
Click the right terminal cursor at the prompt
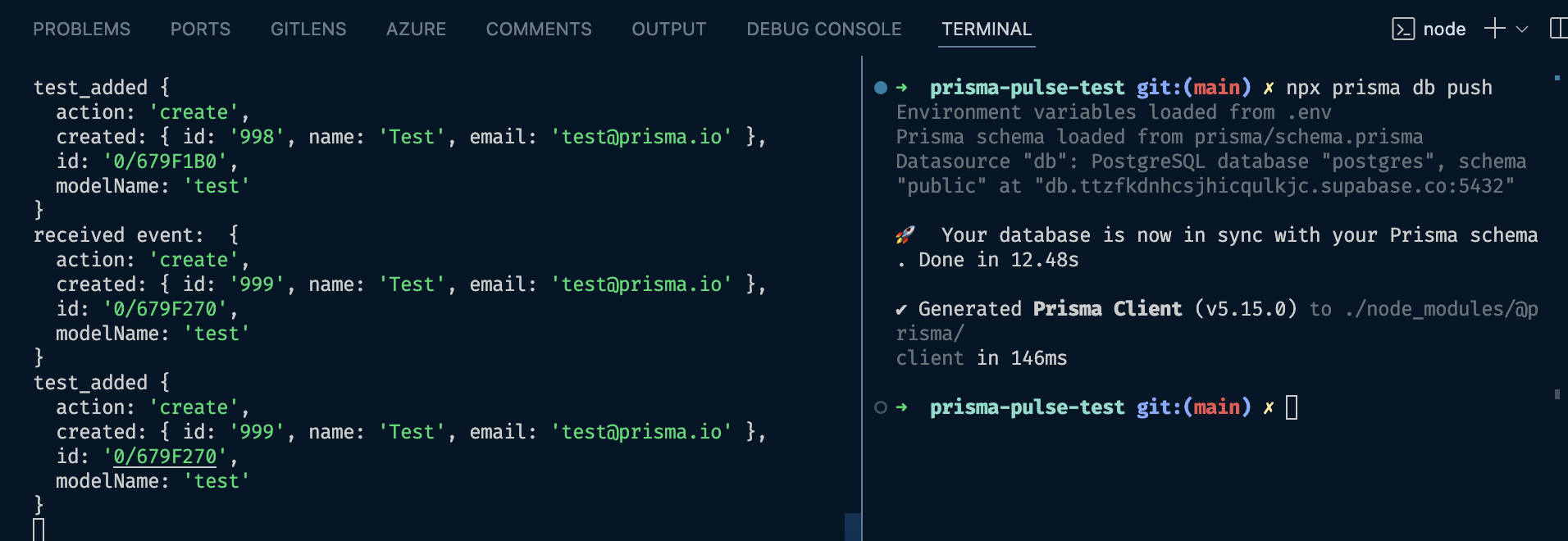point(1292,407)
